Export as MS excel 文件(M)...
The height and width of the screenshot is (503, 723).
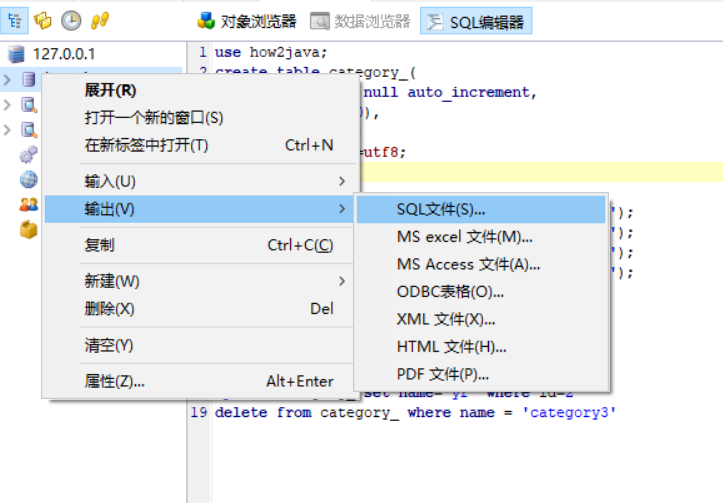click(x=481, y=237)
